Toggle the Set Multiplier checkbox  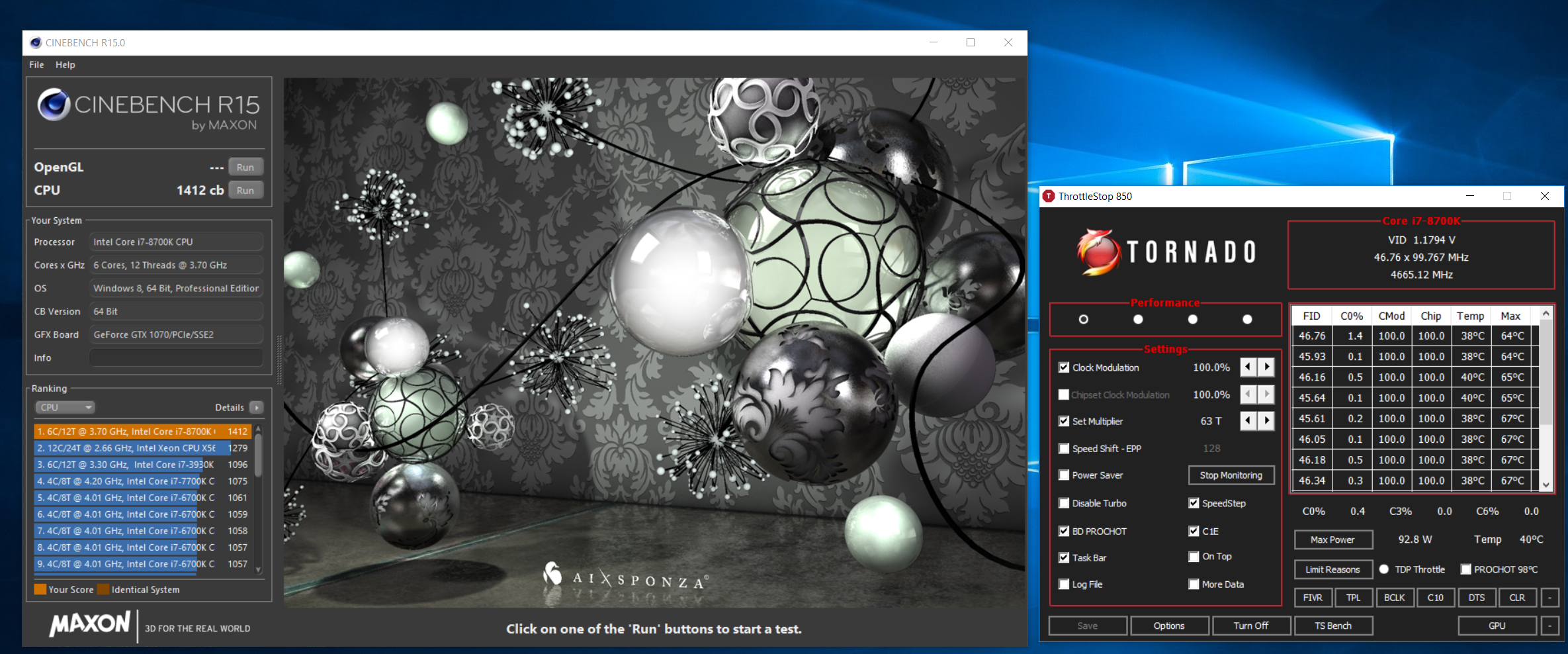1064,421
